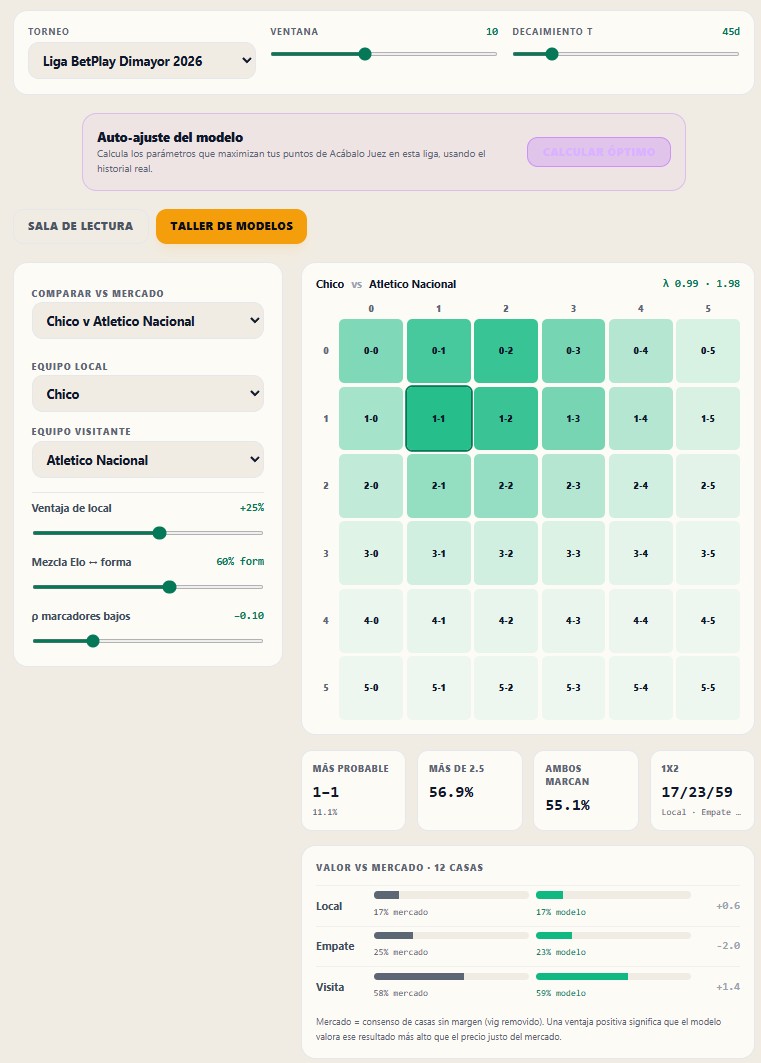
Task: Open the Equipo Local dropdown showing Chico
Action: point(148,394)
